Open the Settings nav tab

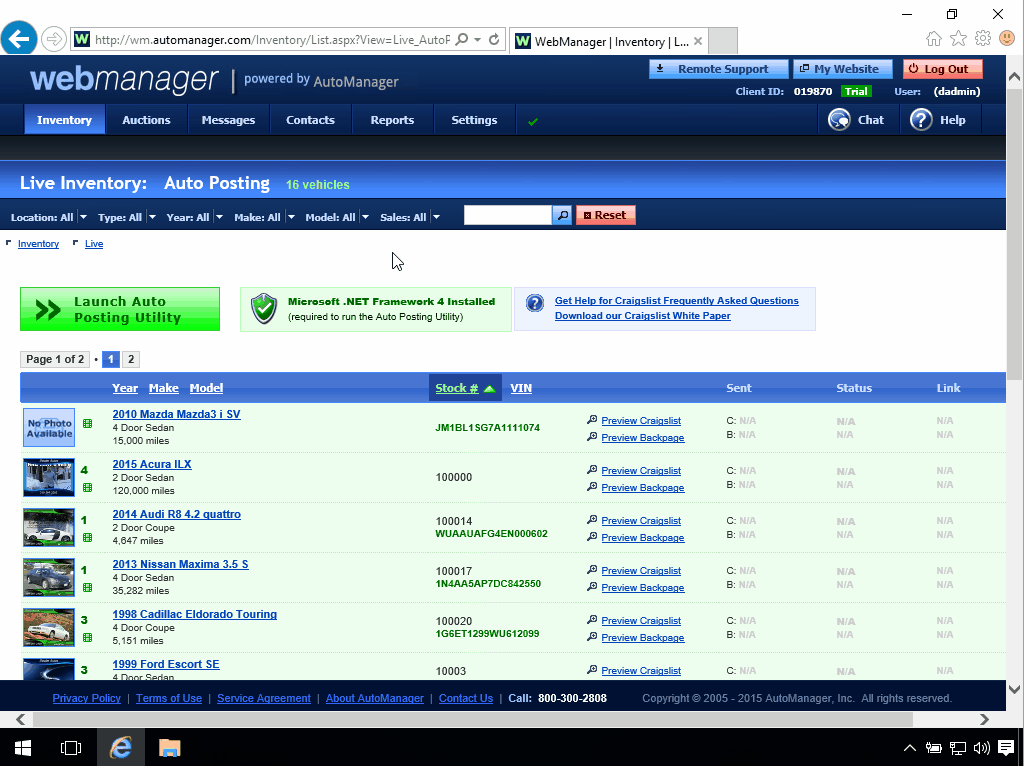pyautogui.click(x=475, y=120)
